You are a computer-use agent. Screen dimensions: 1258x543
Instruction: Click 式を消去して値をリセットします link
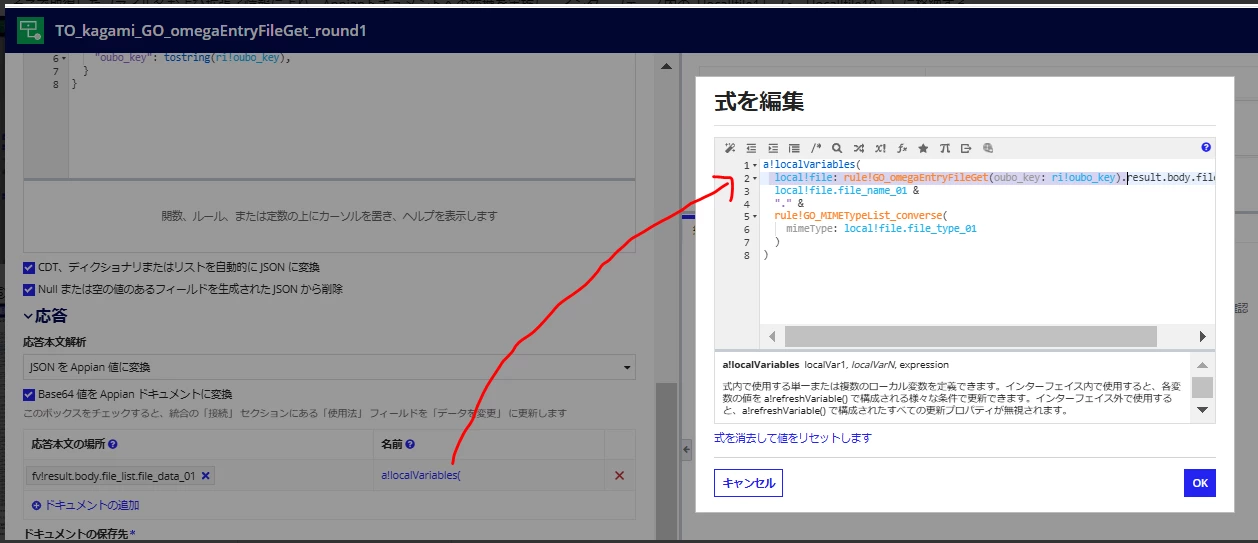point(793,438)
